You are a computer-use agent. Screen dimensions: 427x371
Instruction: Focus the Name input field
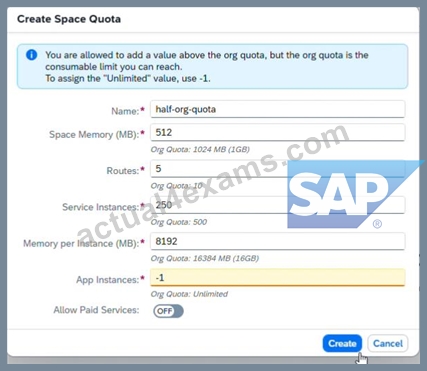click(278, 109)
